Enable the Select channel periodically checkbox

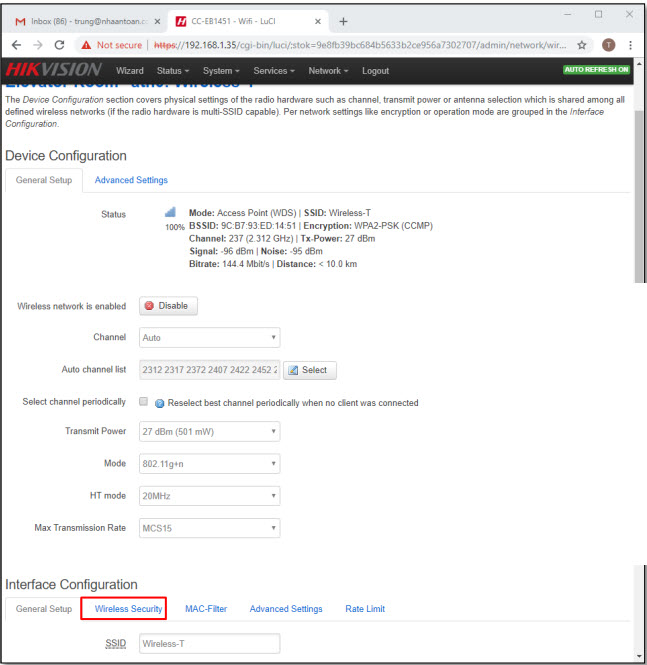coord(143,402)
